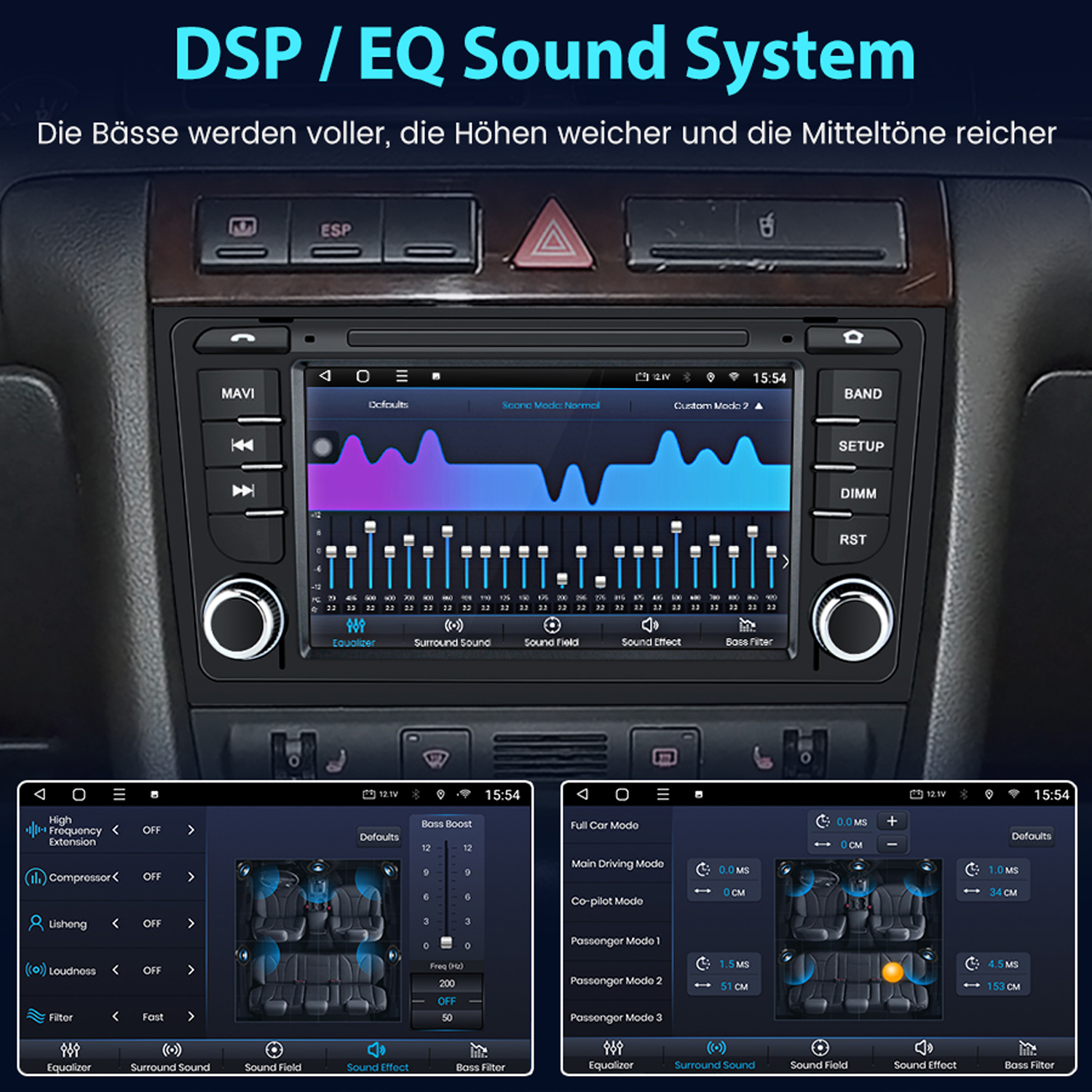Click the ESP dashboard button
This screenshot has width=1092, height=1092.
point(336,230)
